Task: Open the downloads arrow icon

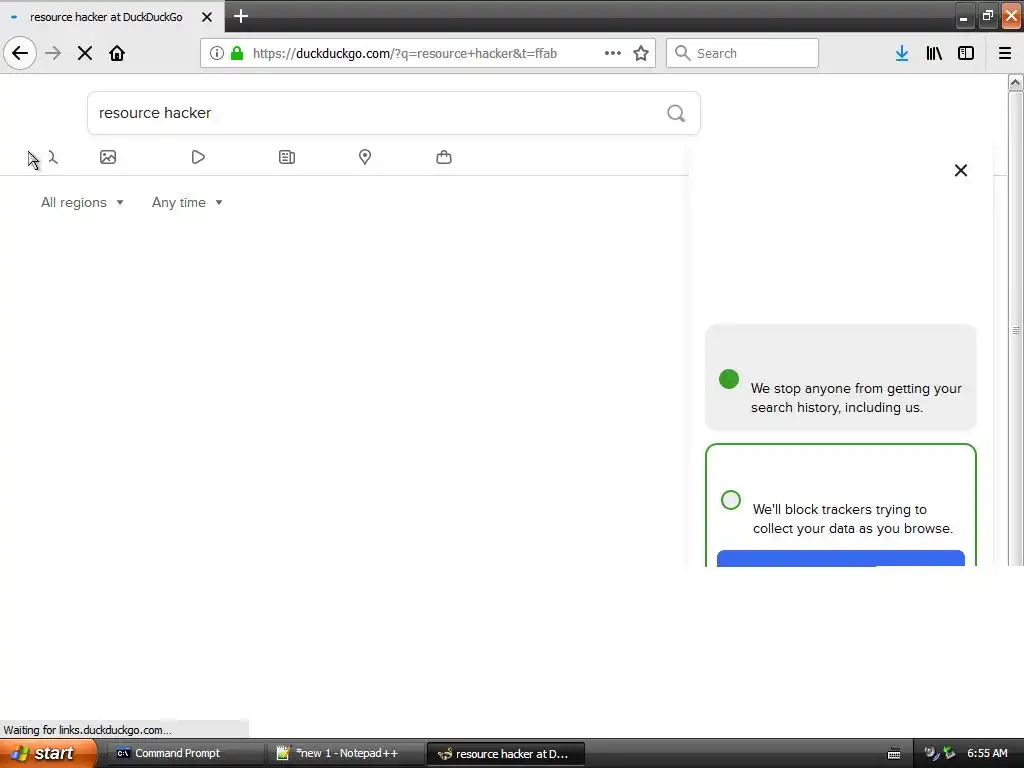Action: (x=902, y=53)
